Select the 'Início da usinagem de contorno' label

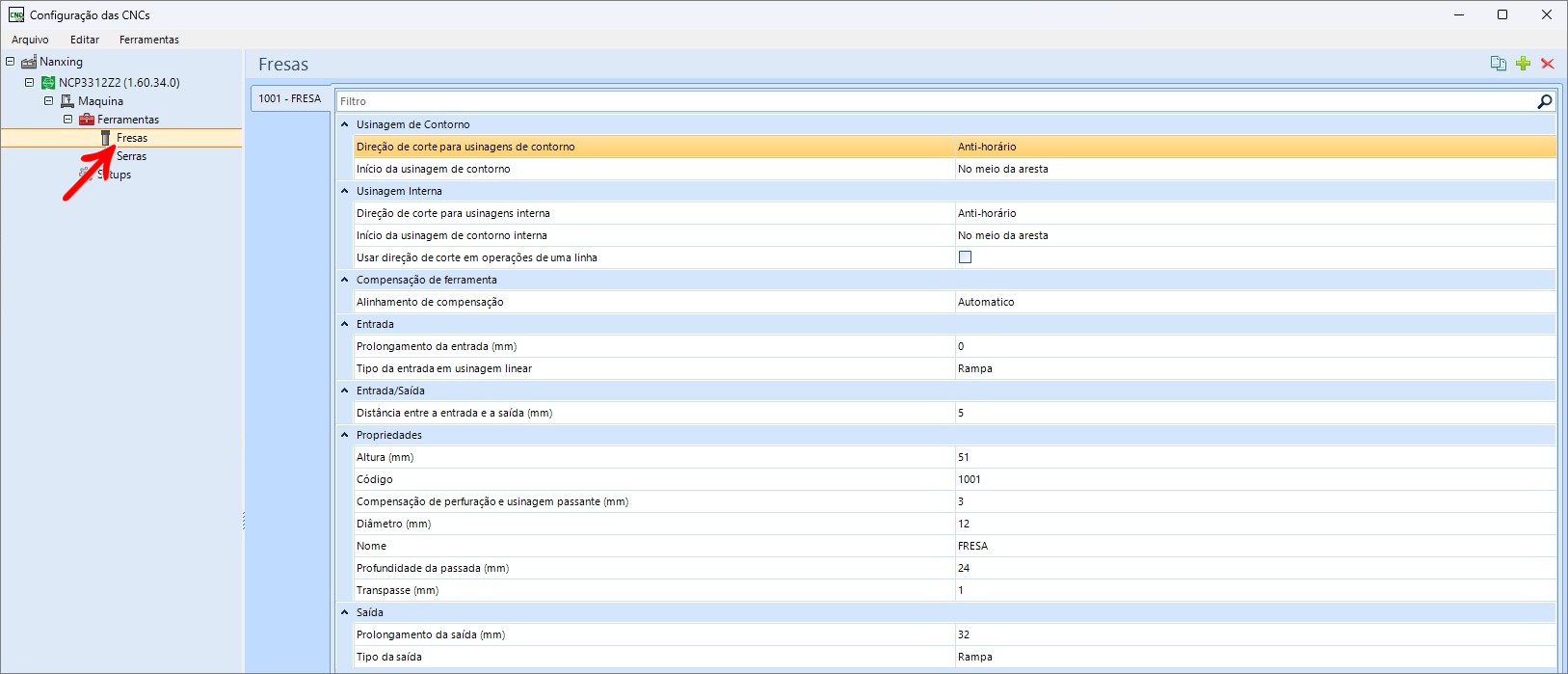434,169
